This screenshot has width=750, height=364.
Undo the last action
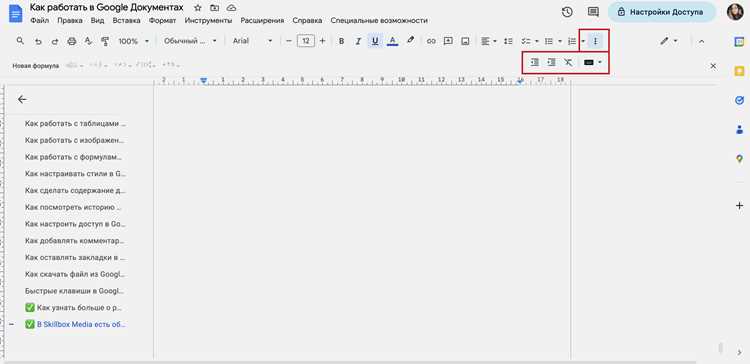tap(38, 42)
